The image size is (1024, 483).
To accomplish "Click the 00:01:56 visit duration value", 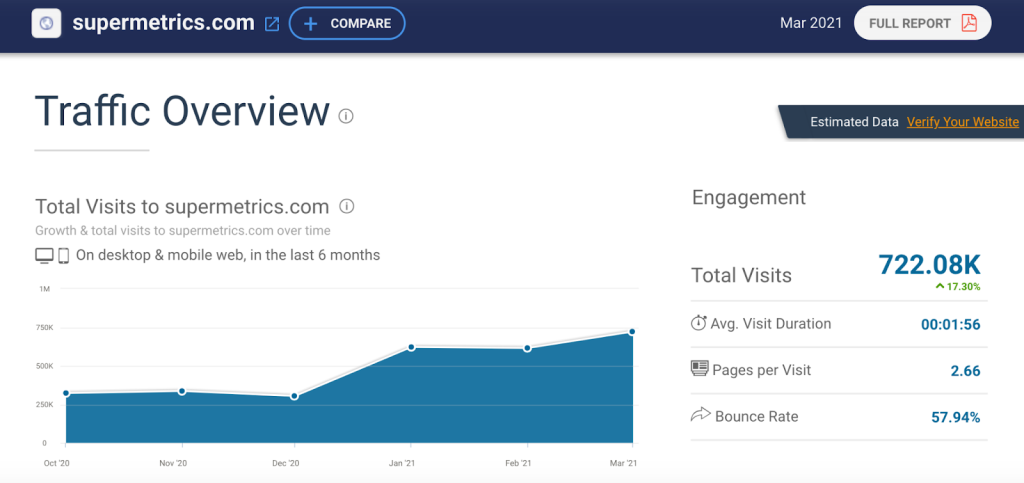I will (951, 324).
